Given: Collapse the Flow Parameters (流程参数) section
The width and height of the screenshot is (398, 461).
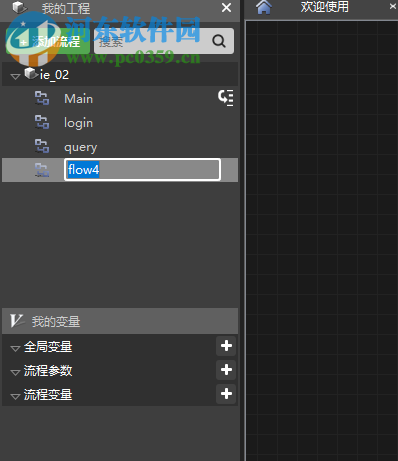Looking at the screenshot, I should 15,373.
